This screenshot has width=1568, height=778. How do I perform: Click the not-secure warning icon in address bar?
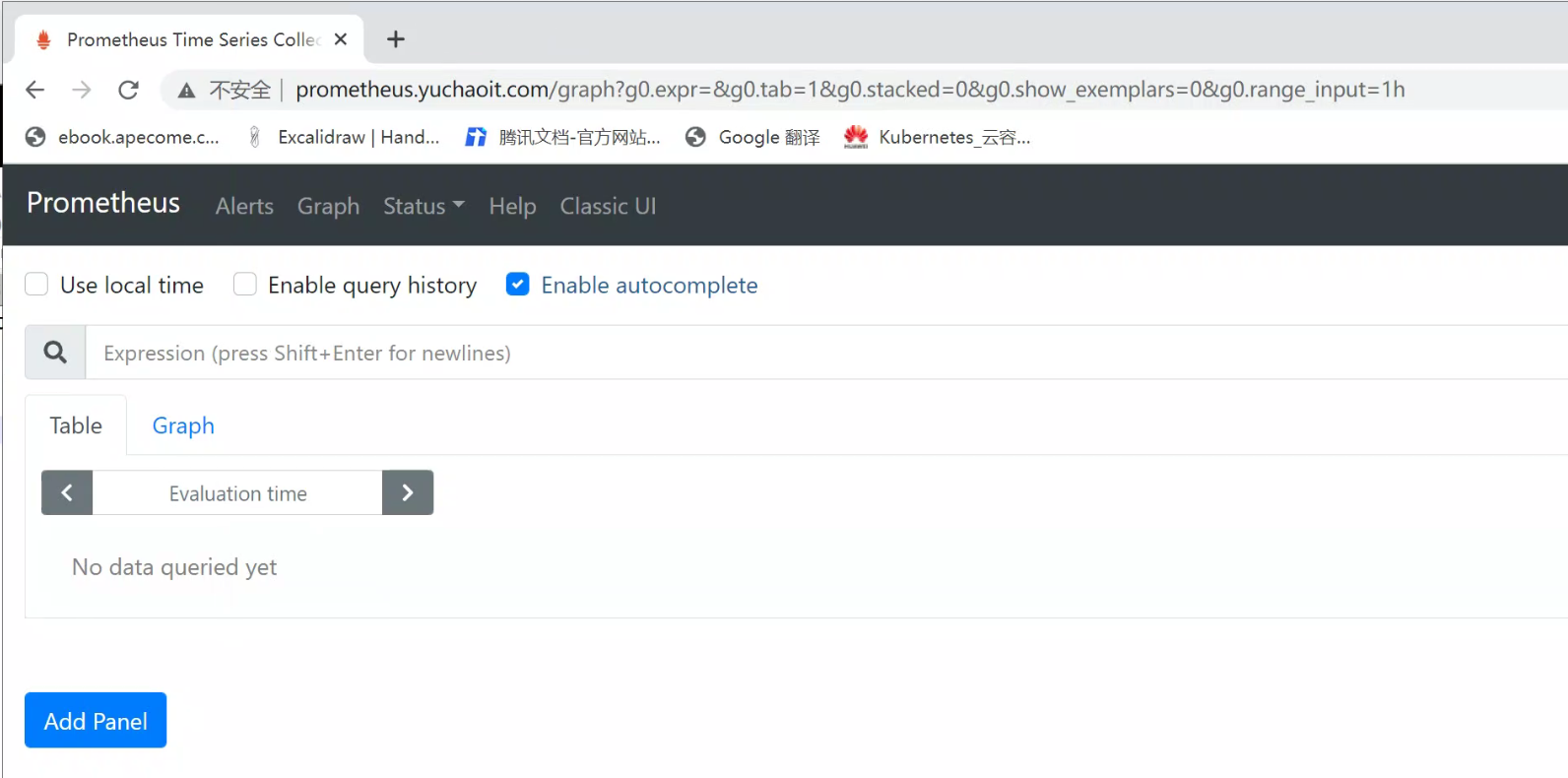pyautogui.click(x=186, y=91)
